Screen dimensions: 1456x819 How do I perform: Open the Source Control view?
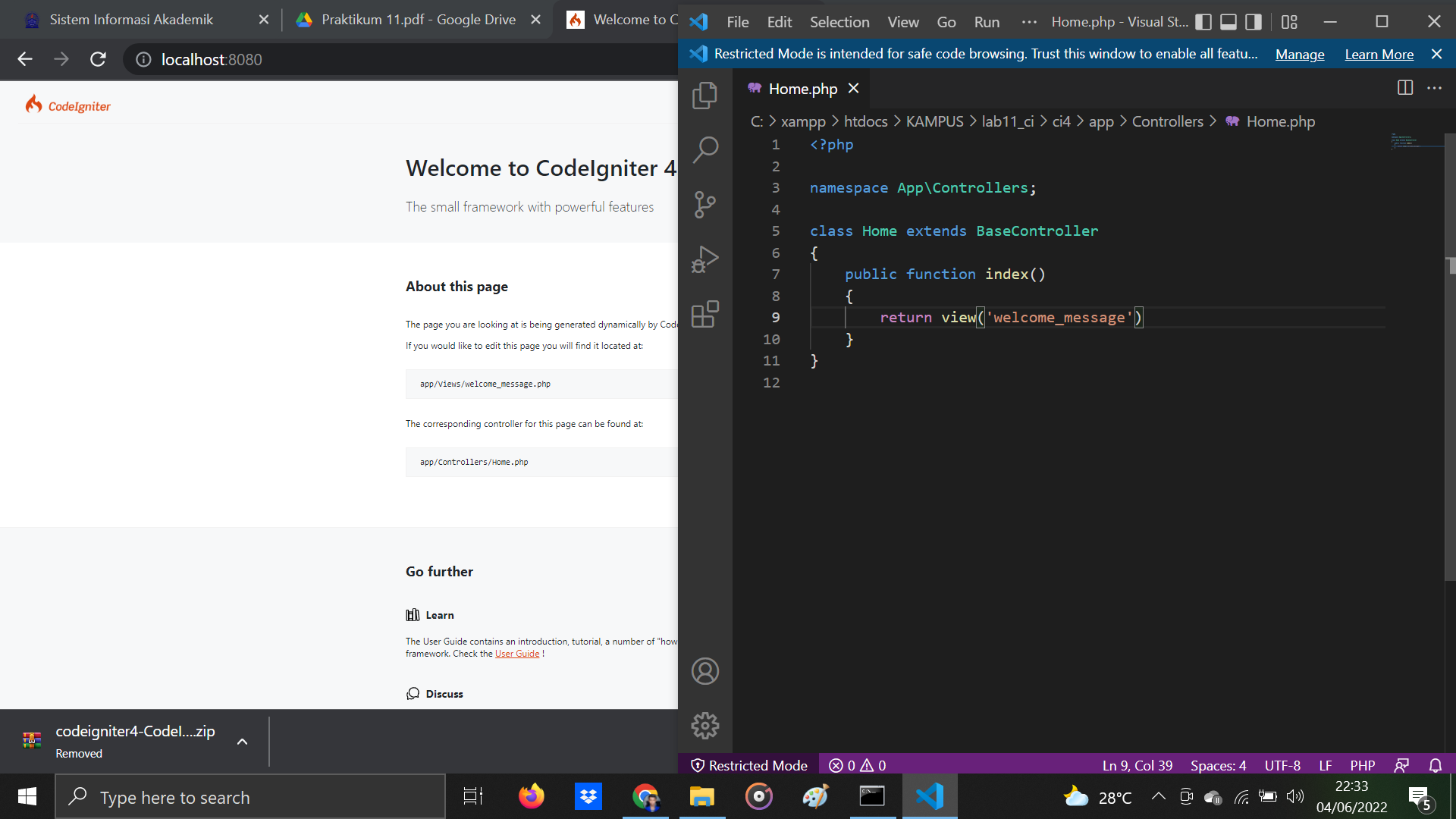[704, 205]
